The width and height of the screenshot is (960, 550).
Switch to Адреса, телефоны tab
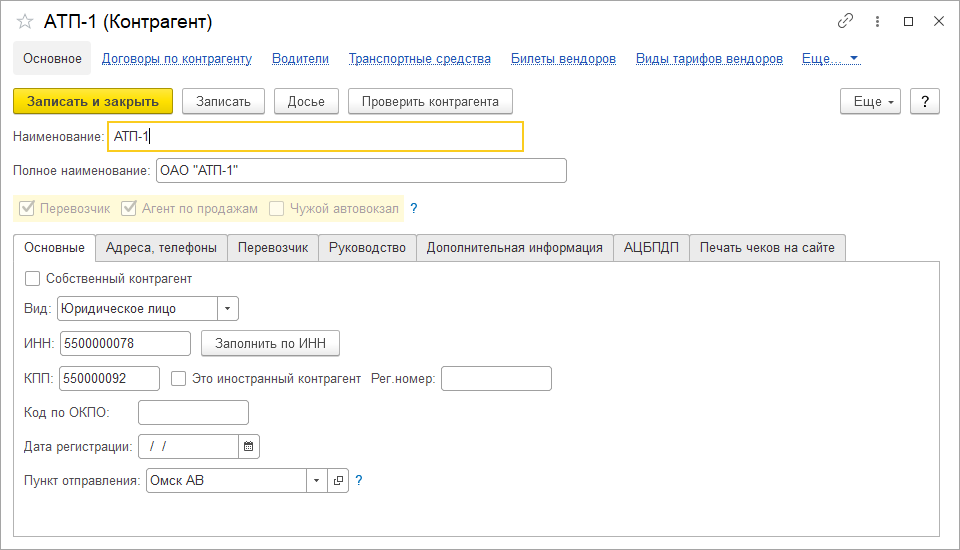pos(161,248)
